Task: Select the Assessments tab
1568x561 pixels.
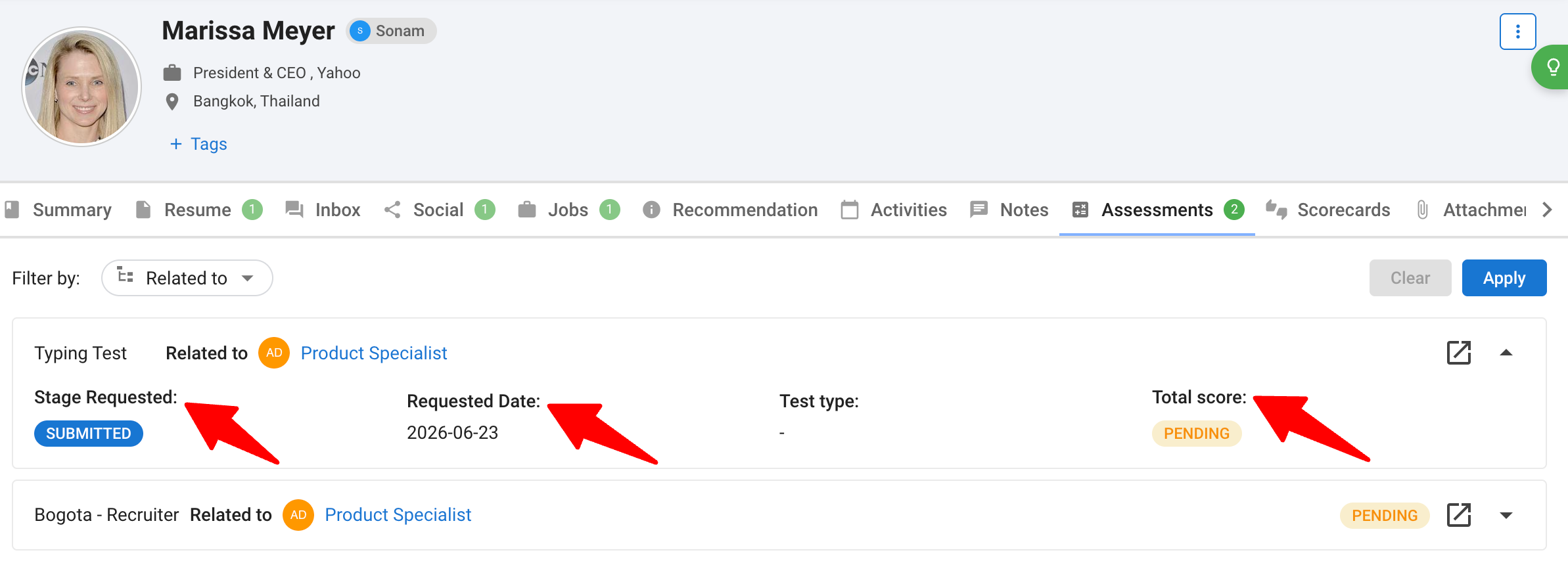Action: coord(1157,210)
